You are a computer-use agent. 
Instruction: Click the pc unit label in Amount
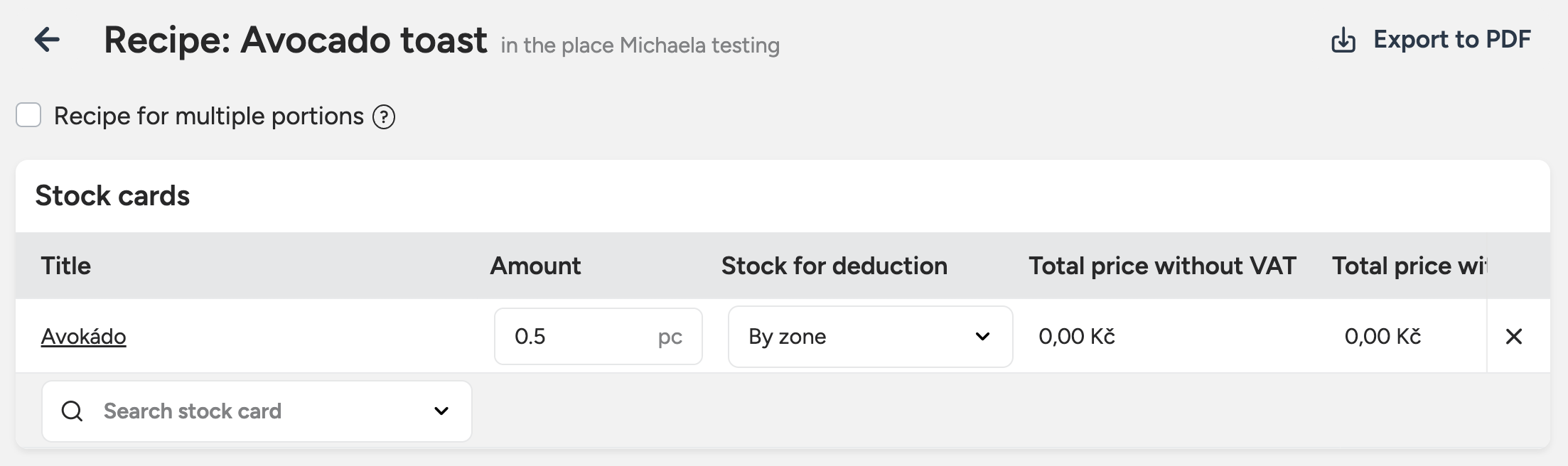[670, 337]
